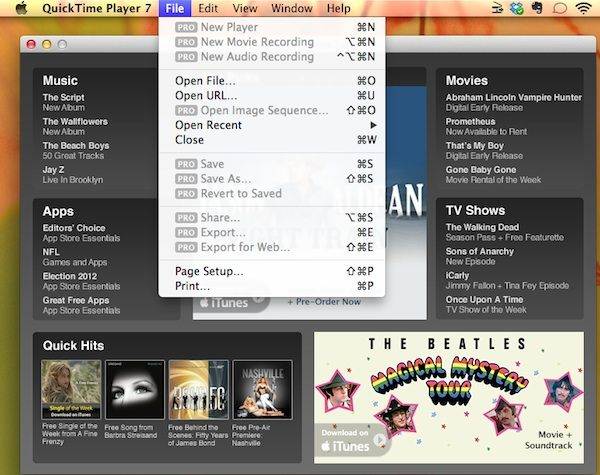Open the Edit menu

click(x=208, y=8)
